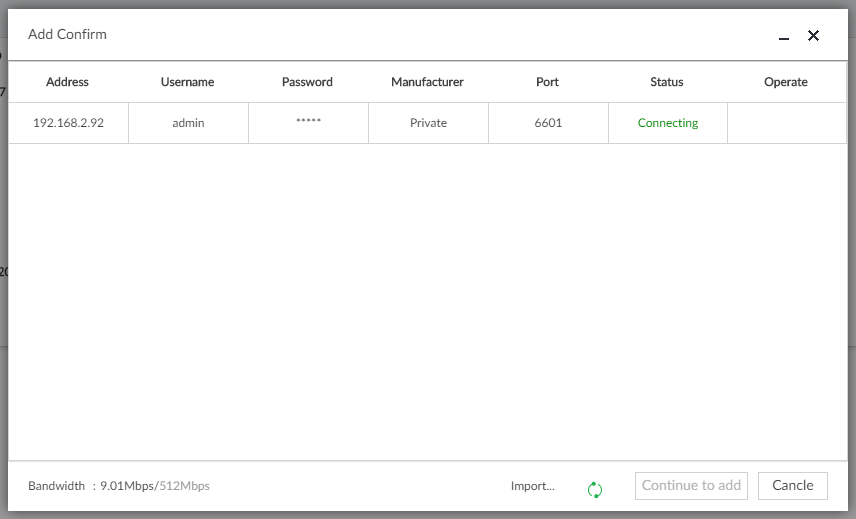The width and height of the screenshot is (856, 519).
Task: Click the Username column header
Action: 188,82
